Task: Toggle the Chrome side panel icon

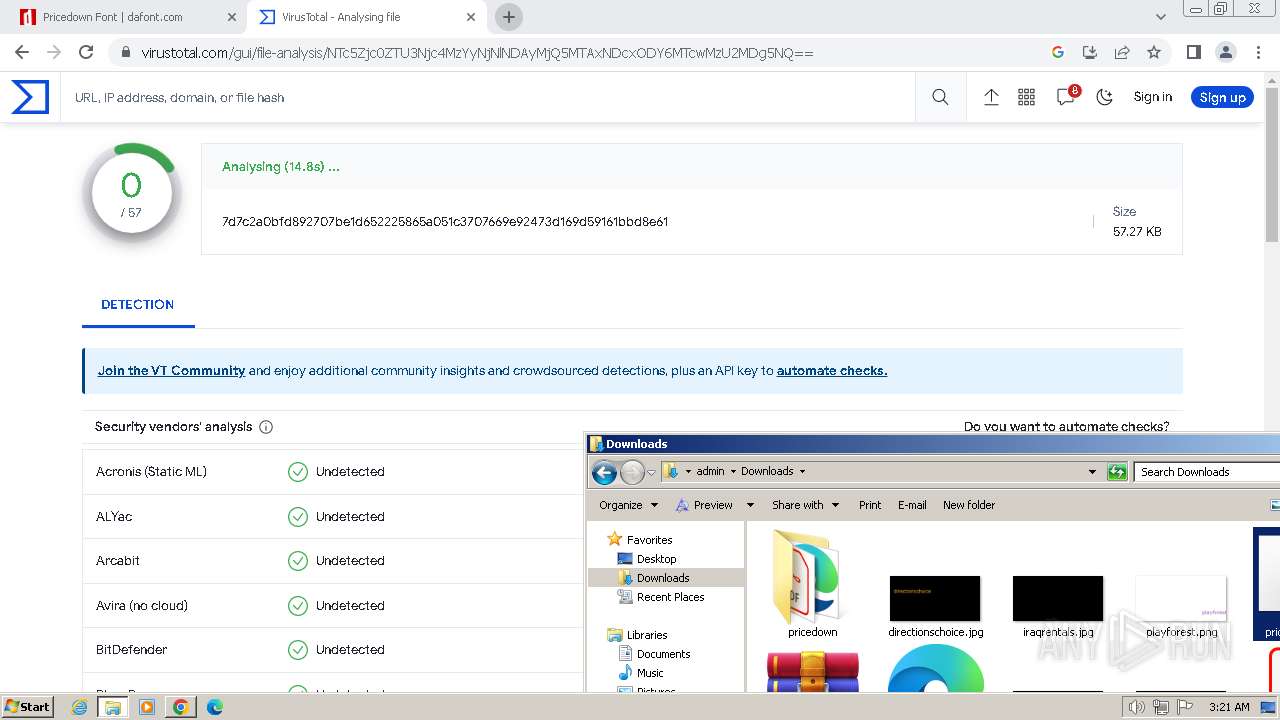Action: tap(1193, 52)
